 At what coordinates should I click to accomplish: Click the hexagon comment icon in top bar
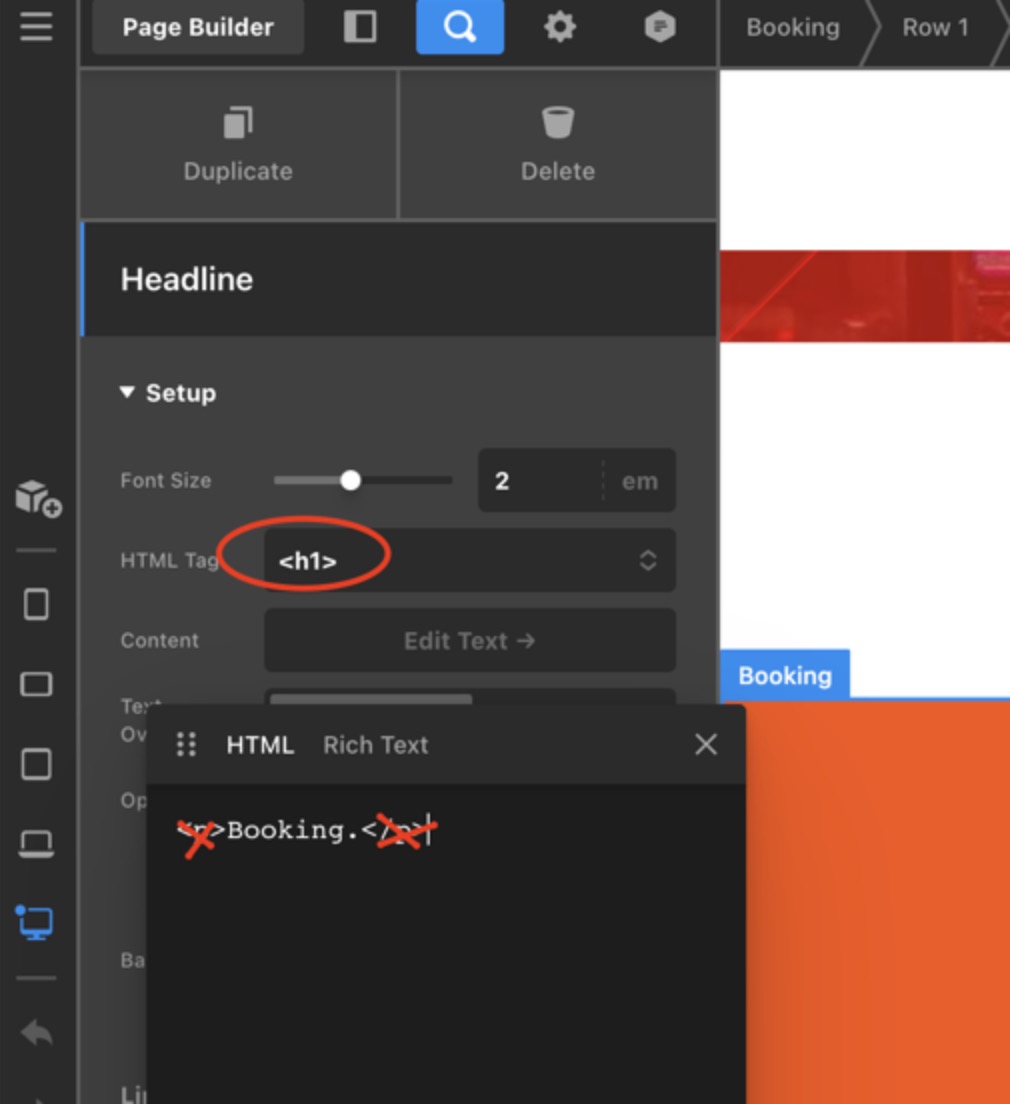[659, 27]
